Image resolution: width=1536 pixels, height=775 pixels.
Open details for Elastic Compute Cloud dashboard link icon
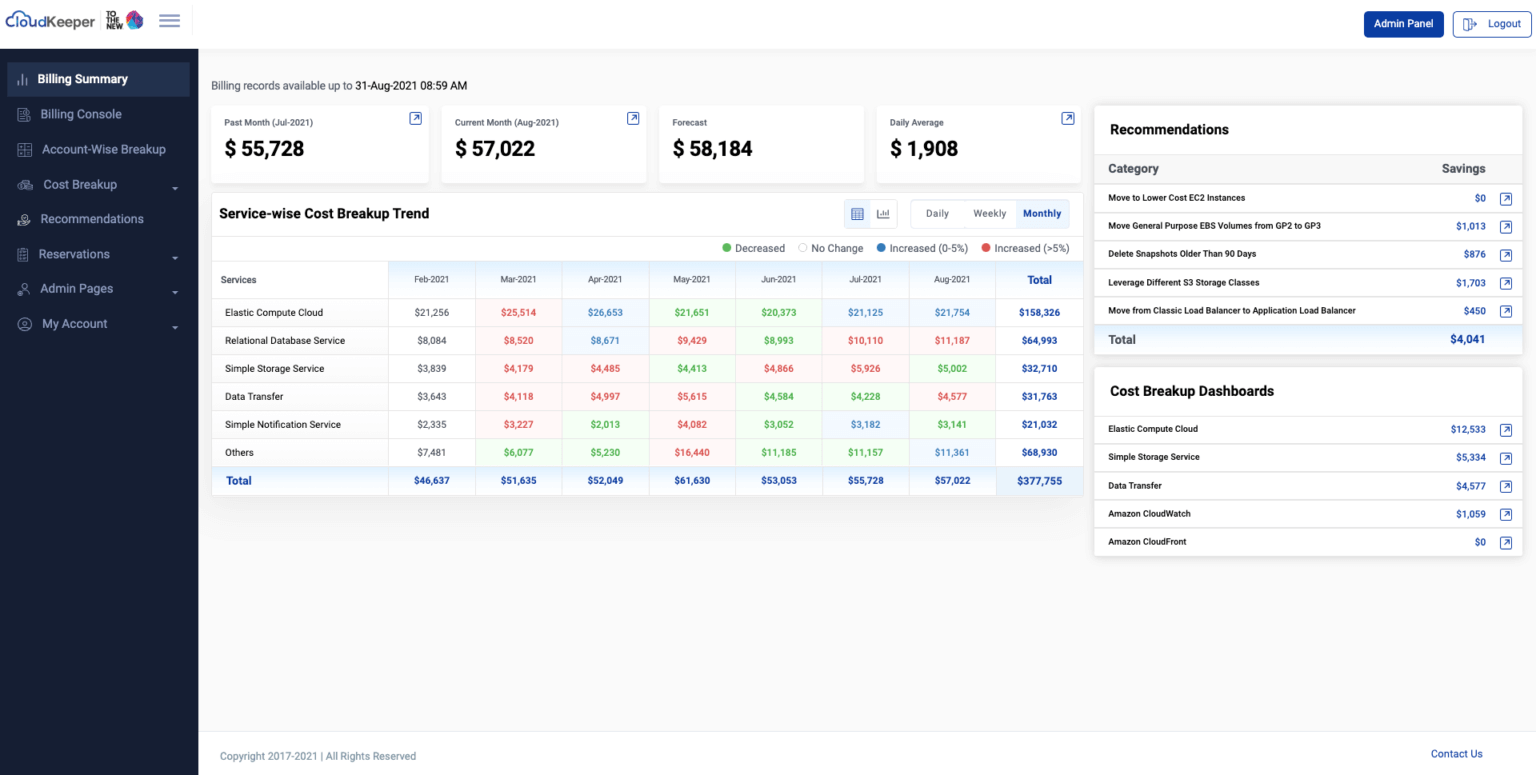[x=1505, y=429]
